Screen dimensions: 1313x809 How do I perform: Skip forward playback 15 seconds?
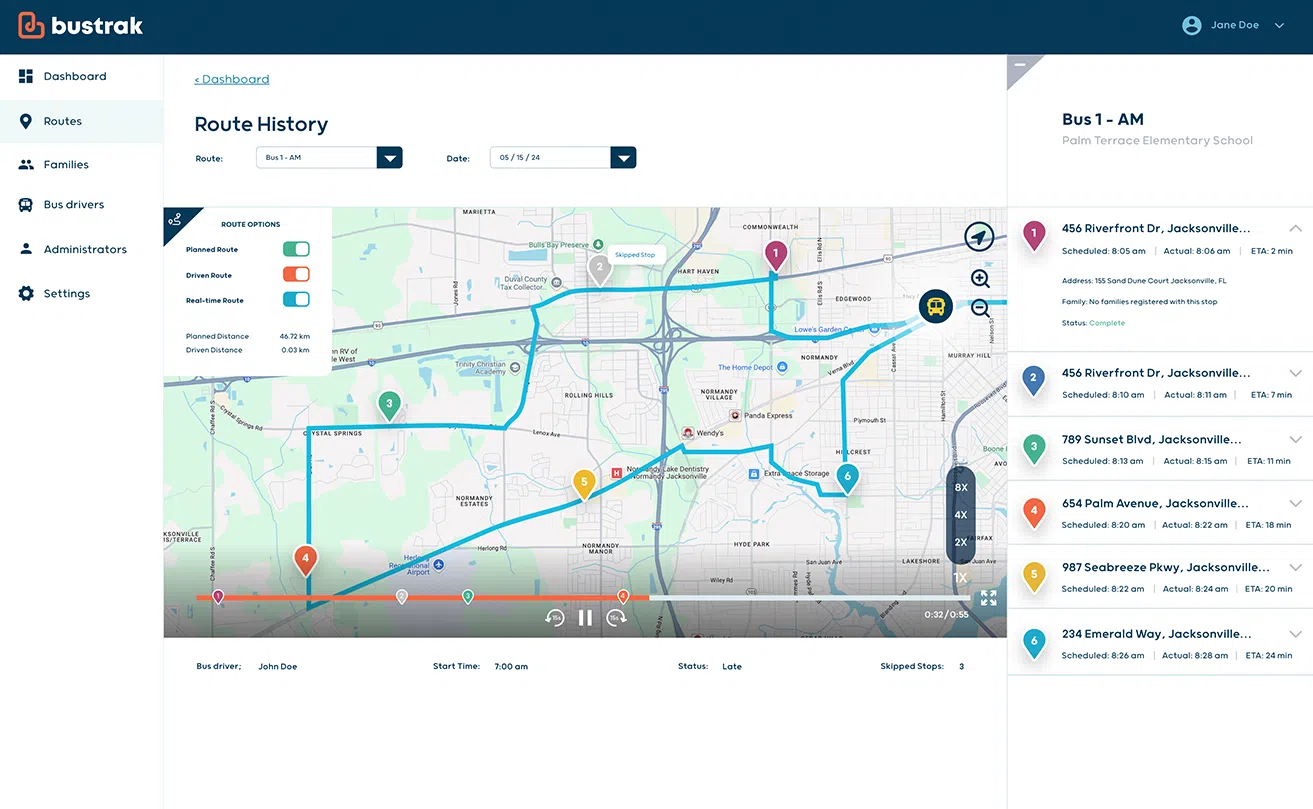[x=617, y=618]
